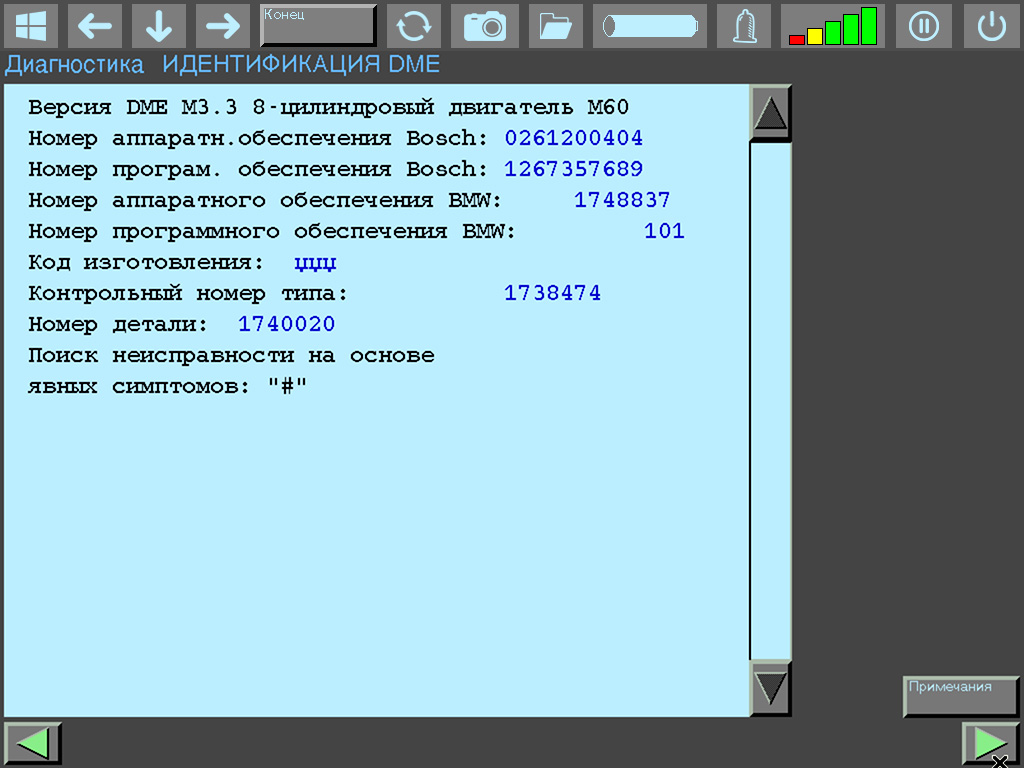1024x768 pixels.
Task: Select the back arrow navigation icon
Action: [x=95, y=26]
